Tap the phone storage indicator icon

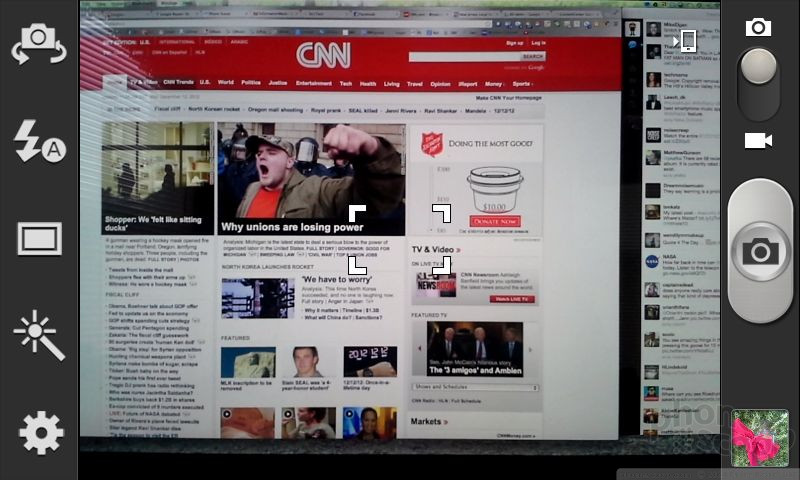[685, 41]
